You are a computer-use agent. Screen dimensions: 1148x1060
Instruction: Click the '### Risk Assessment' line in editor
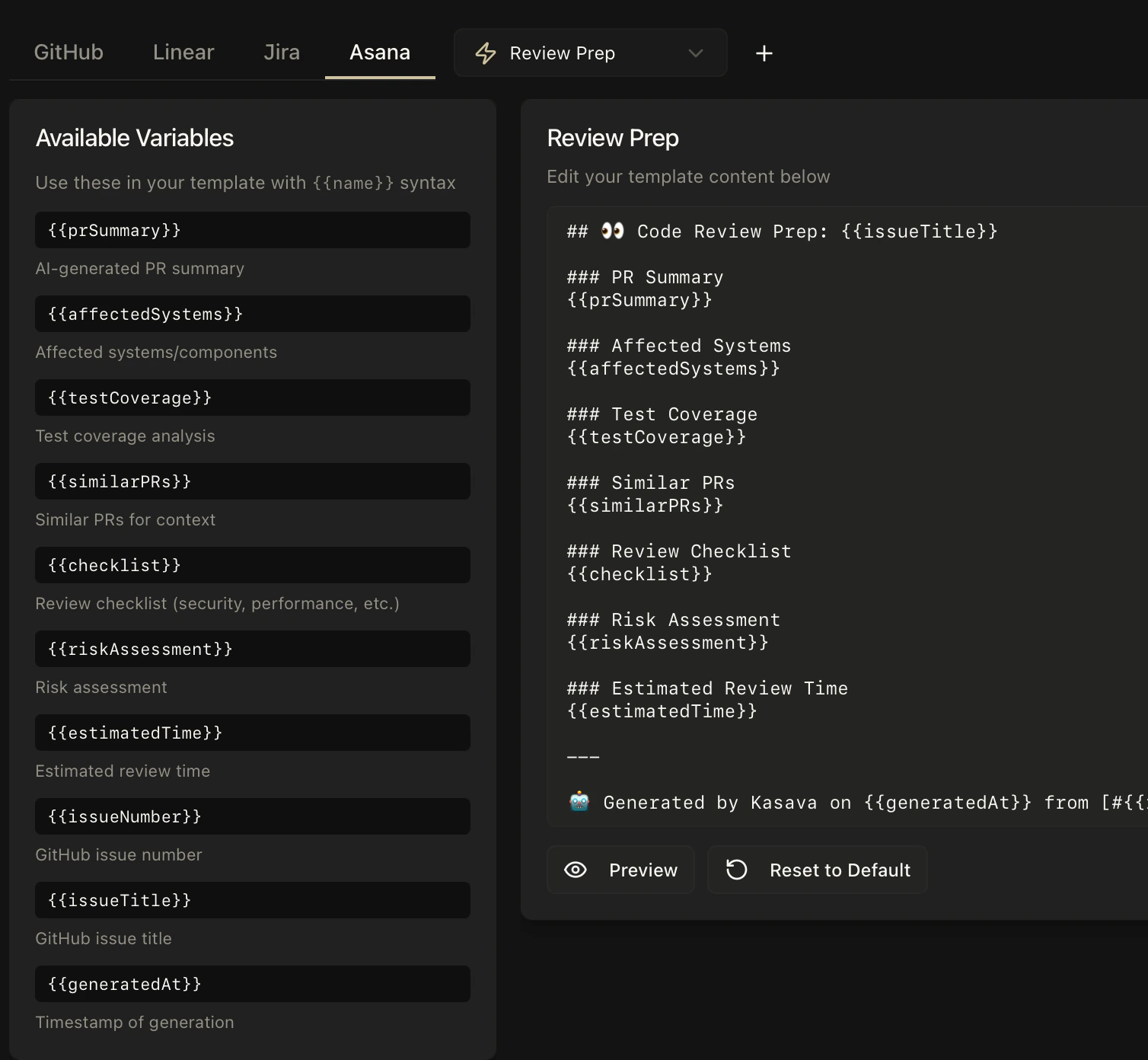pyautogui.click(x=674, y=620)
